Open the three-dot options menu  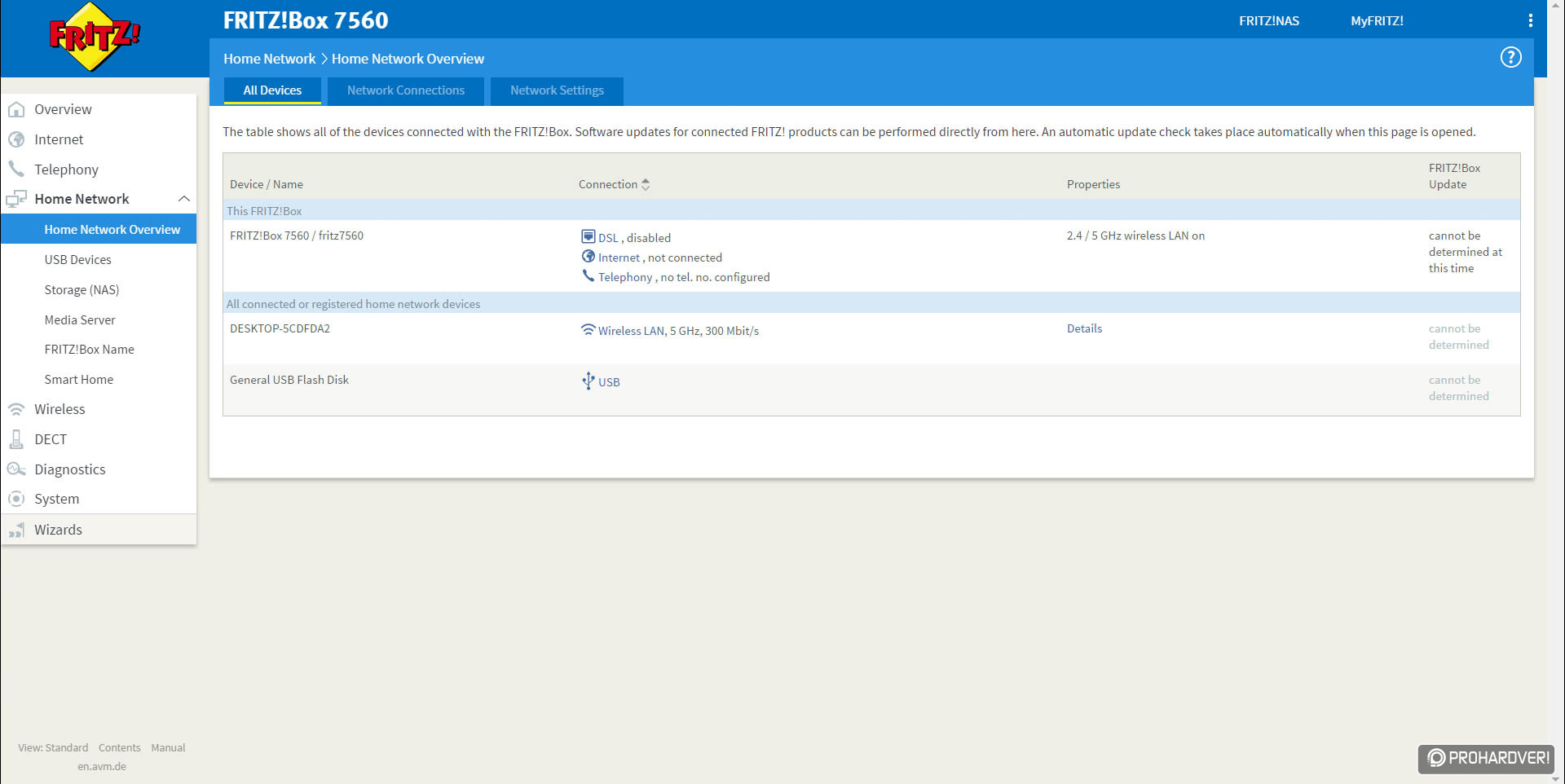coord(1530,20)
